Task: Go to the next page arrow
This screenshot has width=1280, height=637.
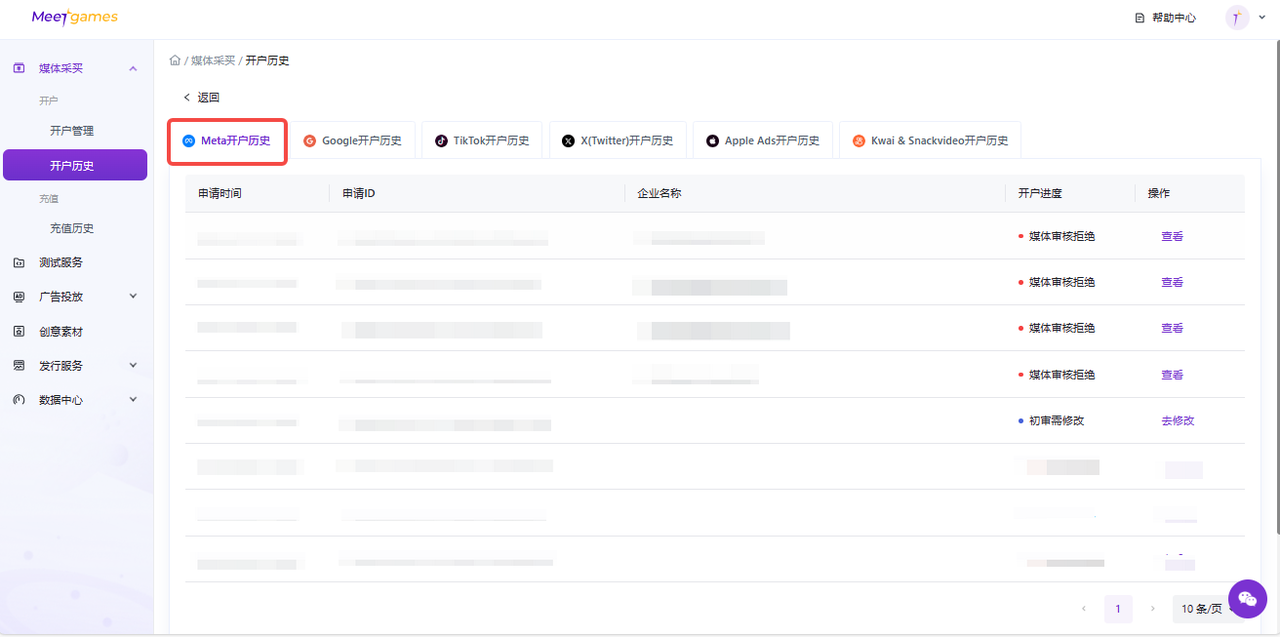Action: pyautogui.click(x=1152, y=608)
